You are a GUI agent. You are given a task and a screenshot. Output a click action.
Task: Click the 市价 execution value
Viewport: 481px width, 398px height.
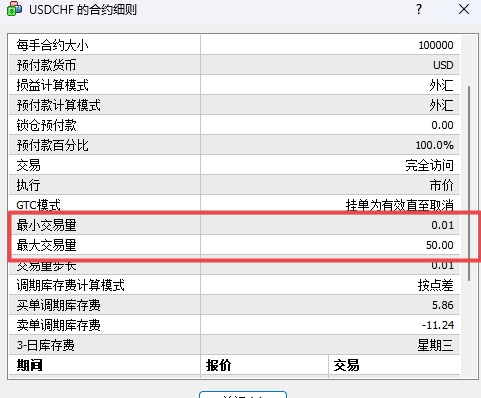441,185
